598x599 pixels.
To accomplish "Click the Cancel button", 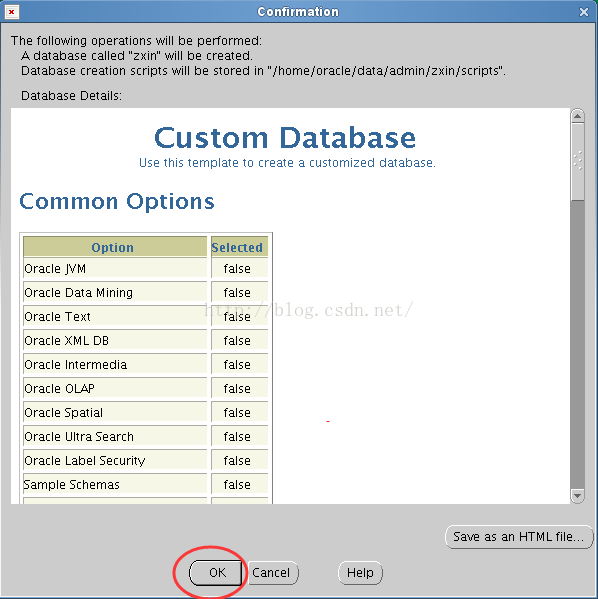I will coord(271,573).
